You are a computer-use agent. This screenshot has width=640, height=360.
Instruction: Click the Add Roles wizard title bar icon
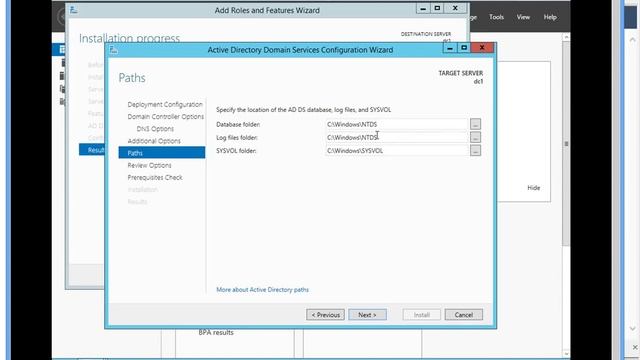[x=73, y=10]
